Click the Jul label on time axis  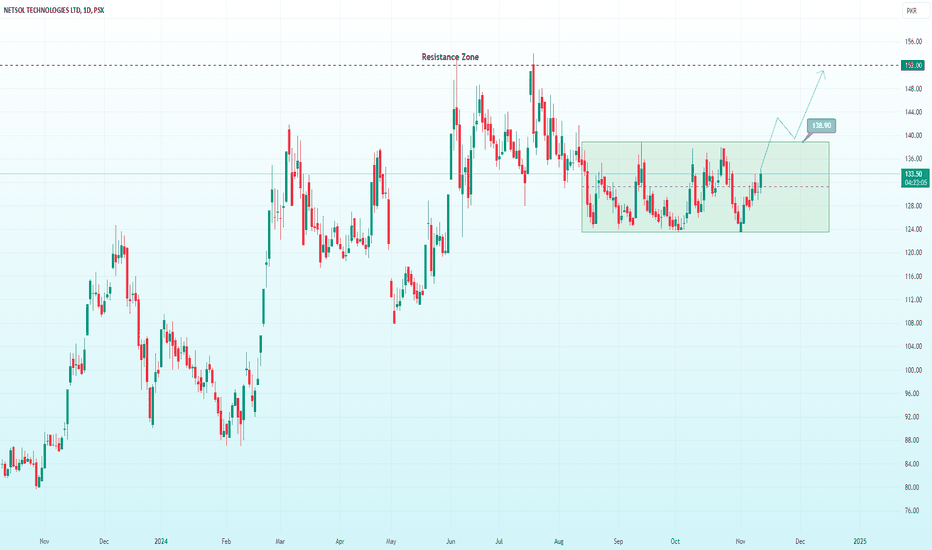pyautogui.click(x=499, y=542)
